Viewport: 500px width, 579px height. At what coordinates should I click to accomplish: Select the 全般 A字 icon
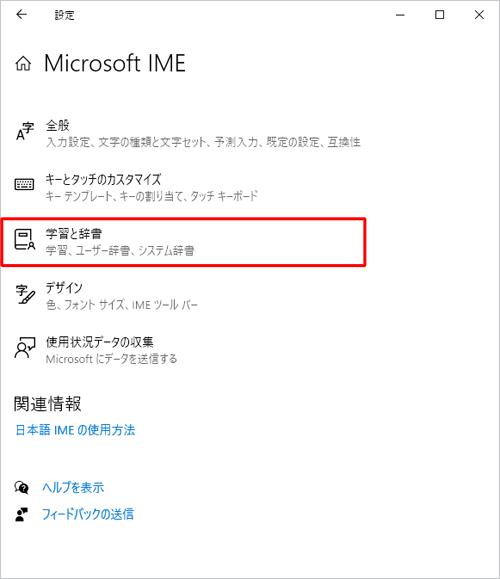[x=25, y=132]
